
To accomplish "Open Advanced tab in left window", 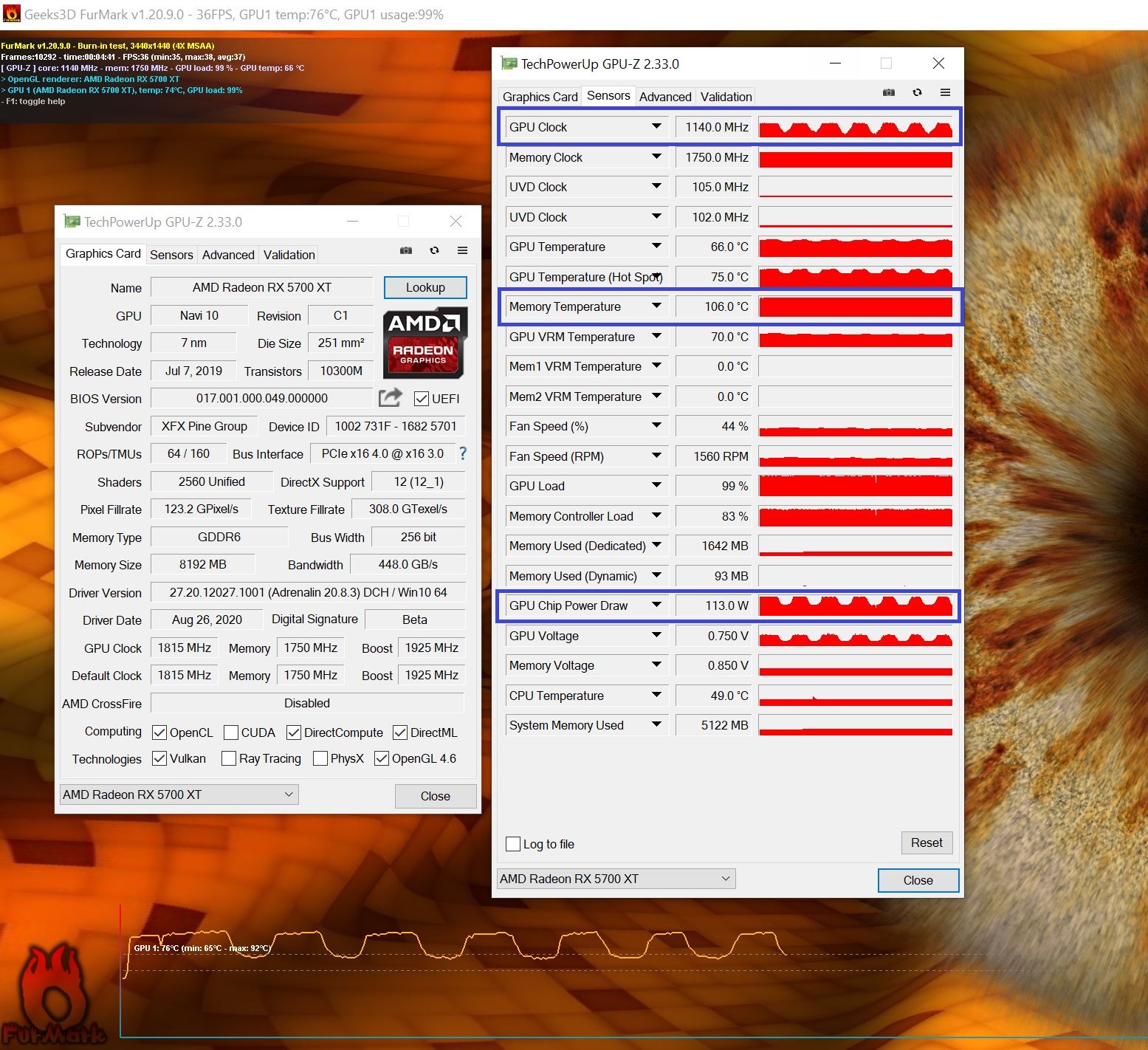I will click(228, 255).
